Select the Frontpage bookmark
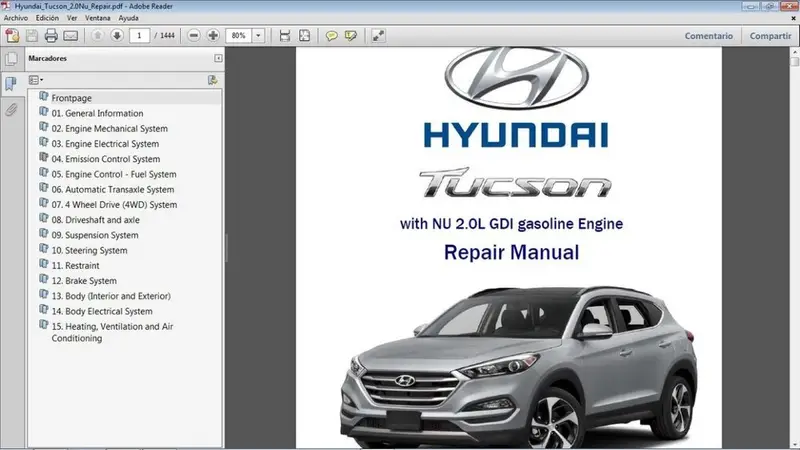 point(71,98)
